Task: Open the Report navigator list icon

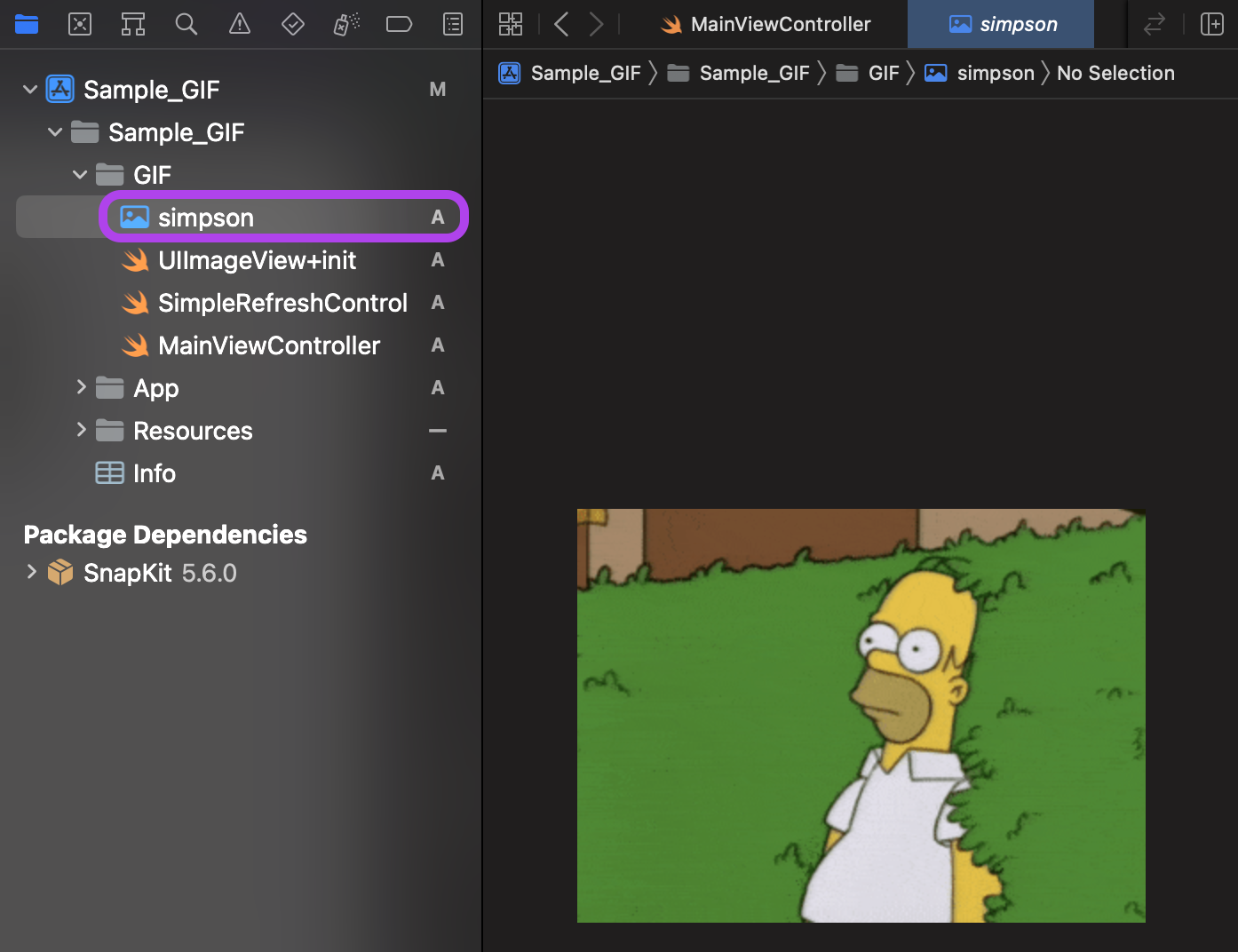Action: 453,24
